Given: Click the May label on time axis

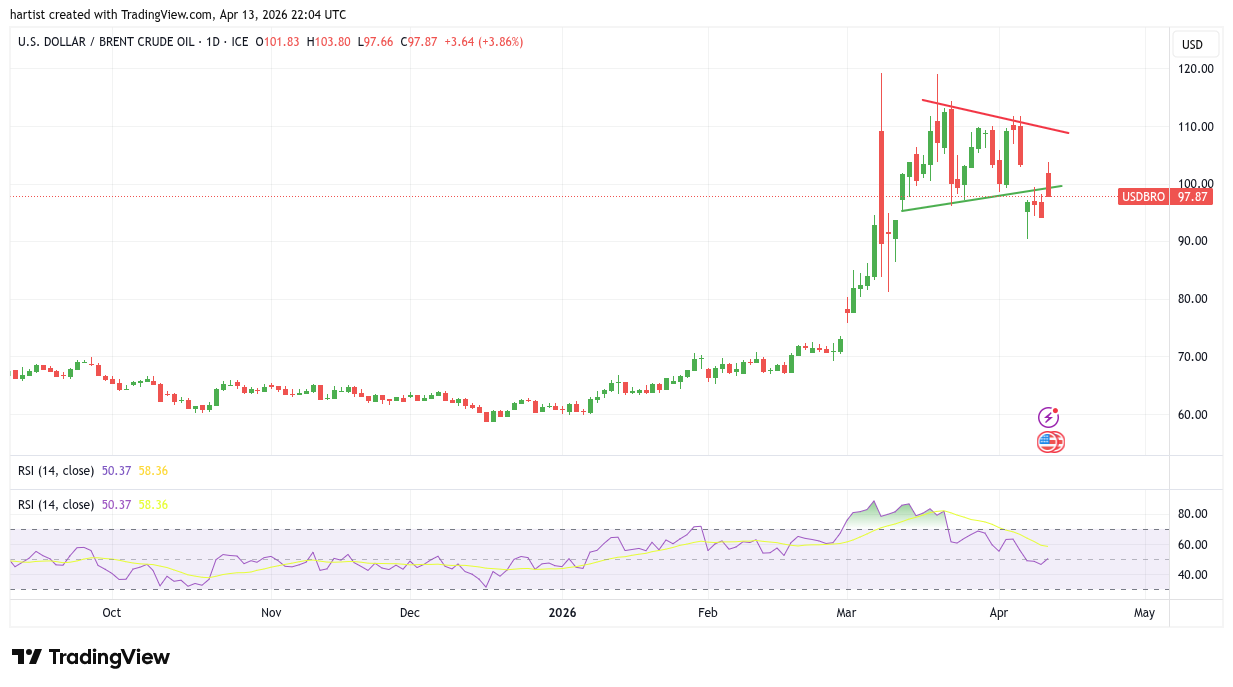Looking at the screenshot, I should point(1145,613).
